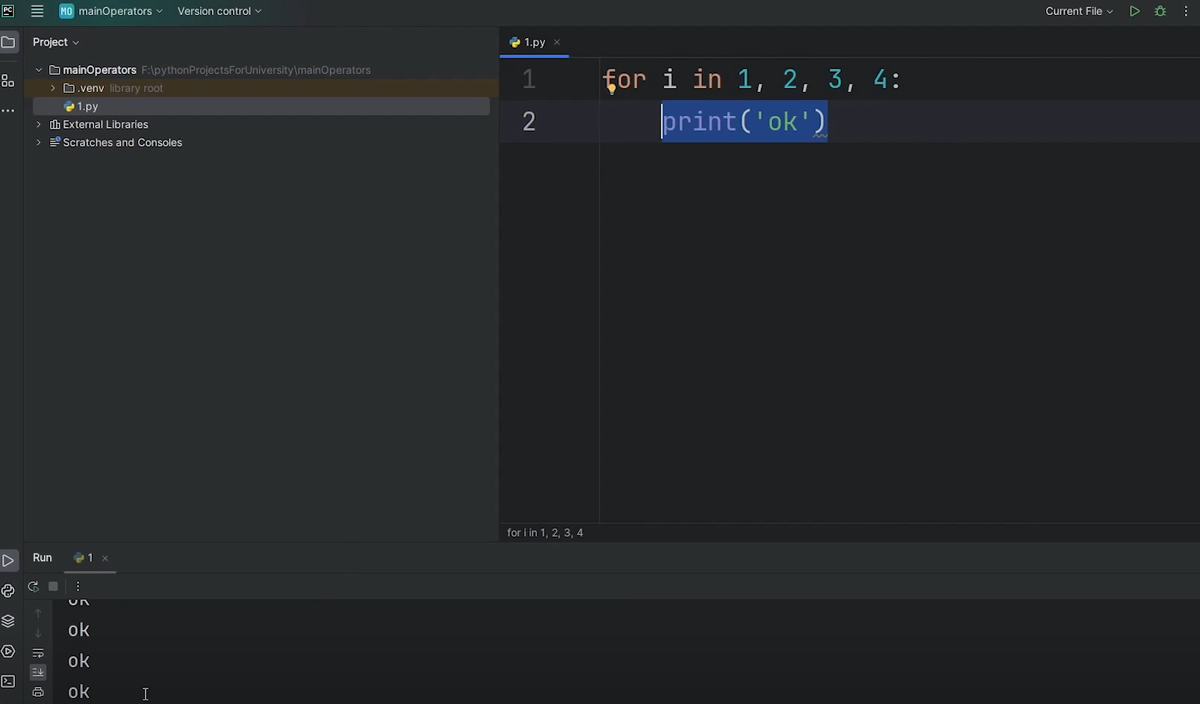Click line number 2 in gutter
This screenshot has width=1200, height=704.
[529, 122]
